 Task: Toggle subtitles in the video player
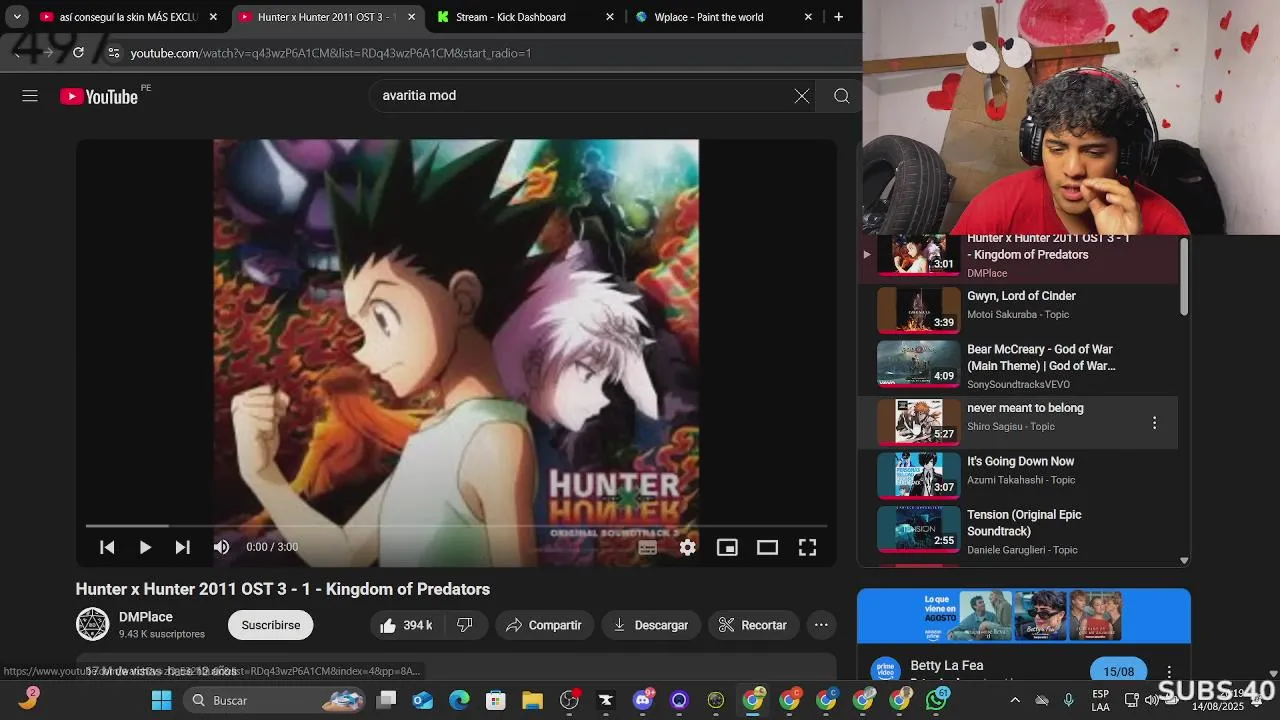tap(647, 547)
